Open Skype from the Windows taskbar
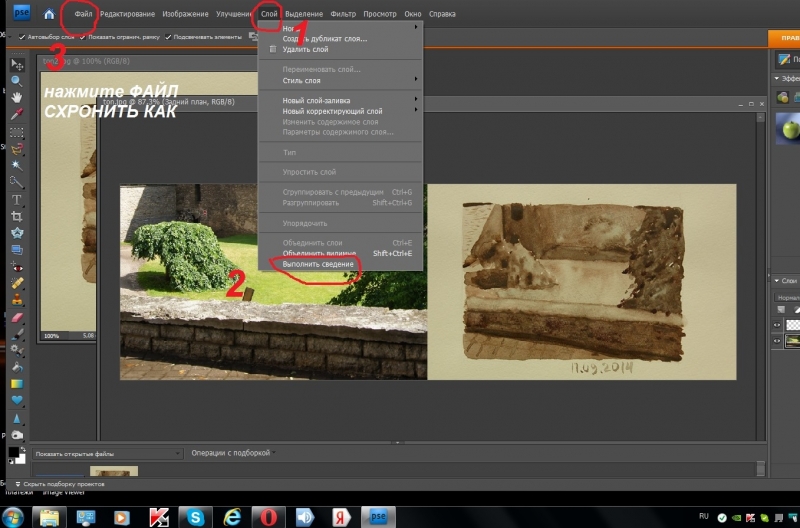The image size is (800, 528). pos(195,516)
